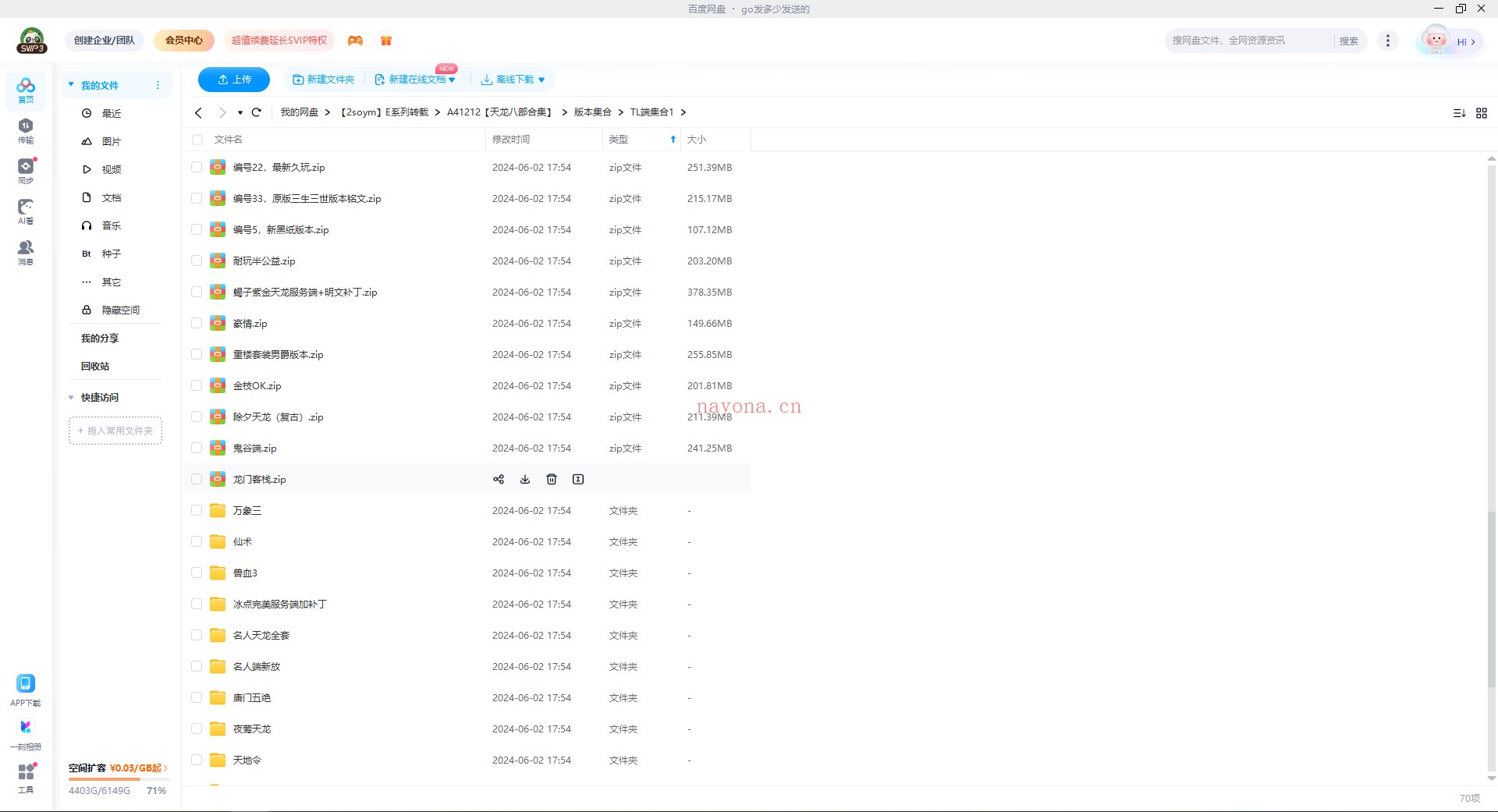Check the box for 耐玩半公益.zip
The image size is (1498, 812).
[197, 261]
